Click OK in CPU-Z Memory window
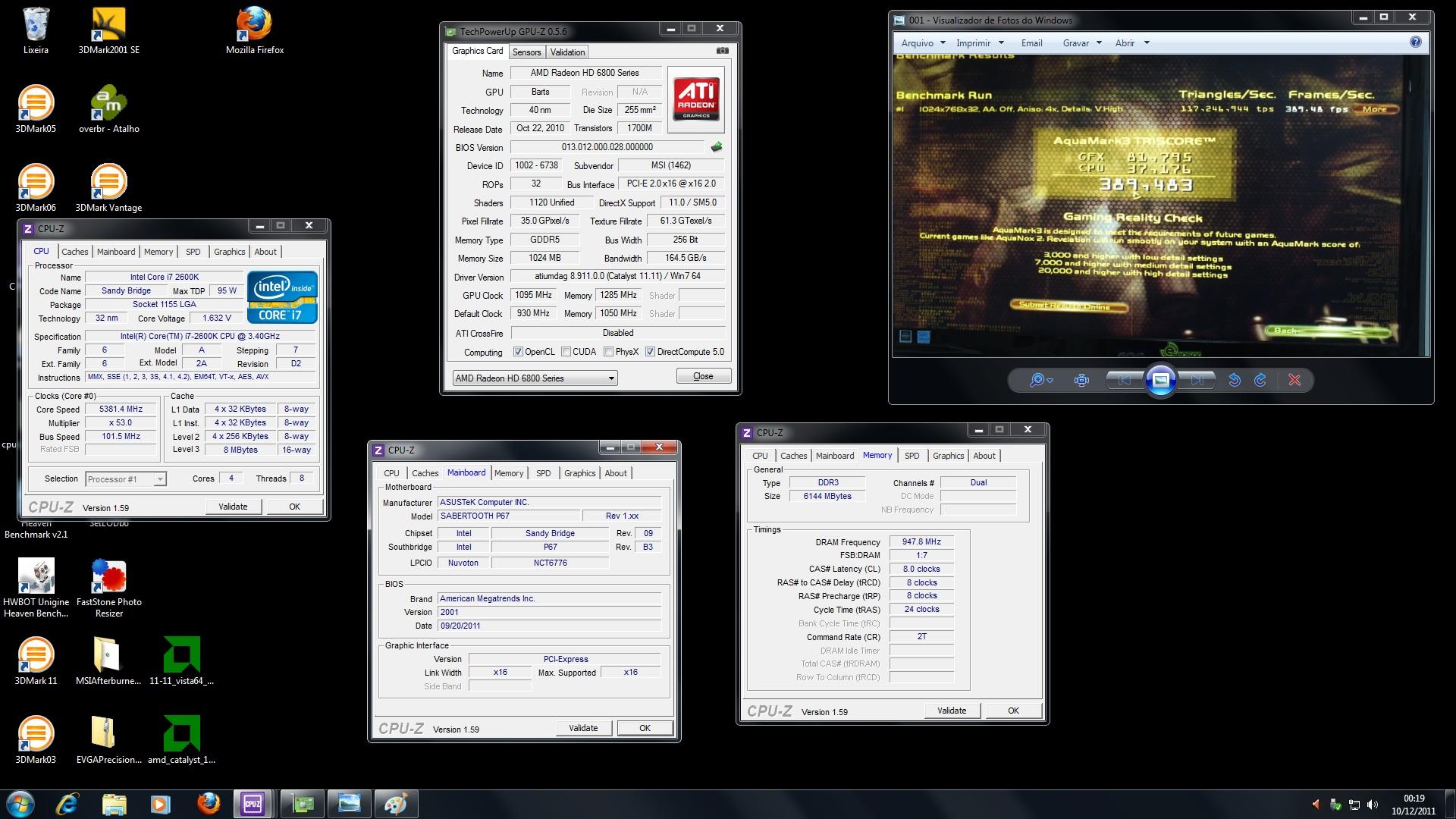This screenshot has width=1456, height=819. pos(1013,711)
